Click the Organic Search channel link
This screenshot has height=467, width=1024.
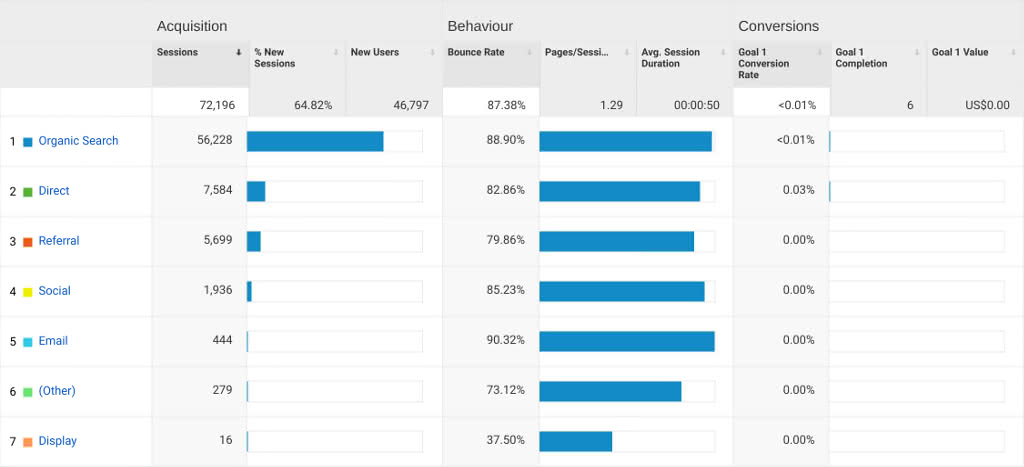coord(78,141)
